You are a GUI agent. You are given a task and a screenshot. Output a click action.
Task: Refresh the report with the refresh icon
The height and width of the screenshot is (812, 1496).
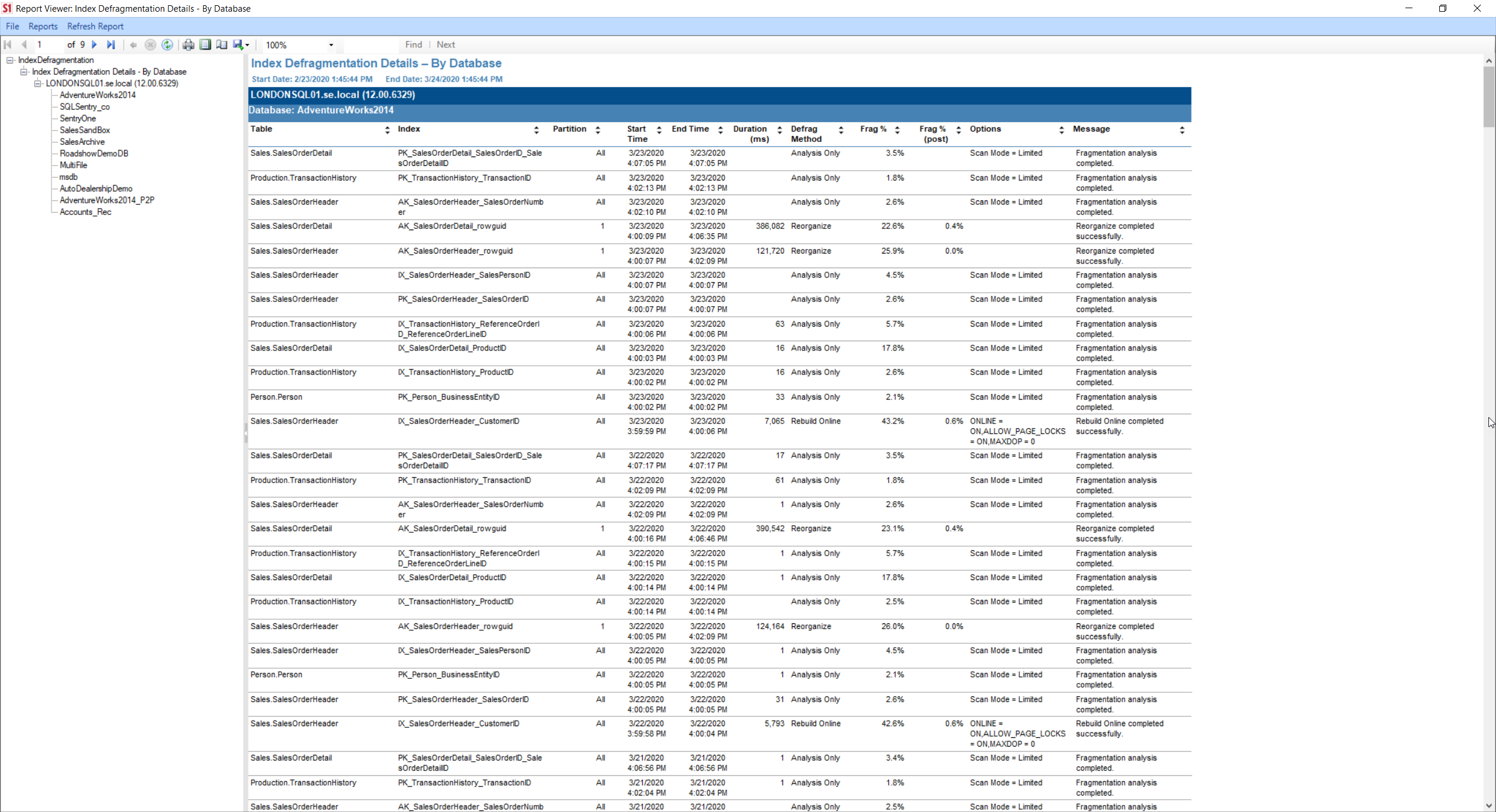167,44
